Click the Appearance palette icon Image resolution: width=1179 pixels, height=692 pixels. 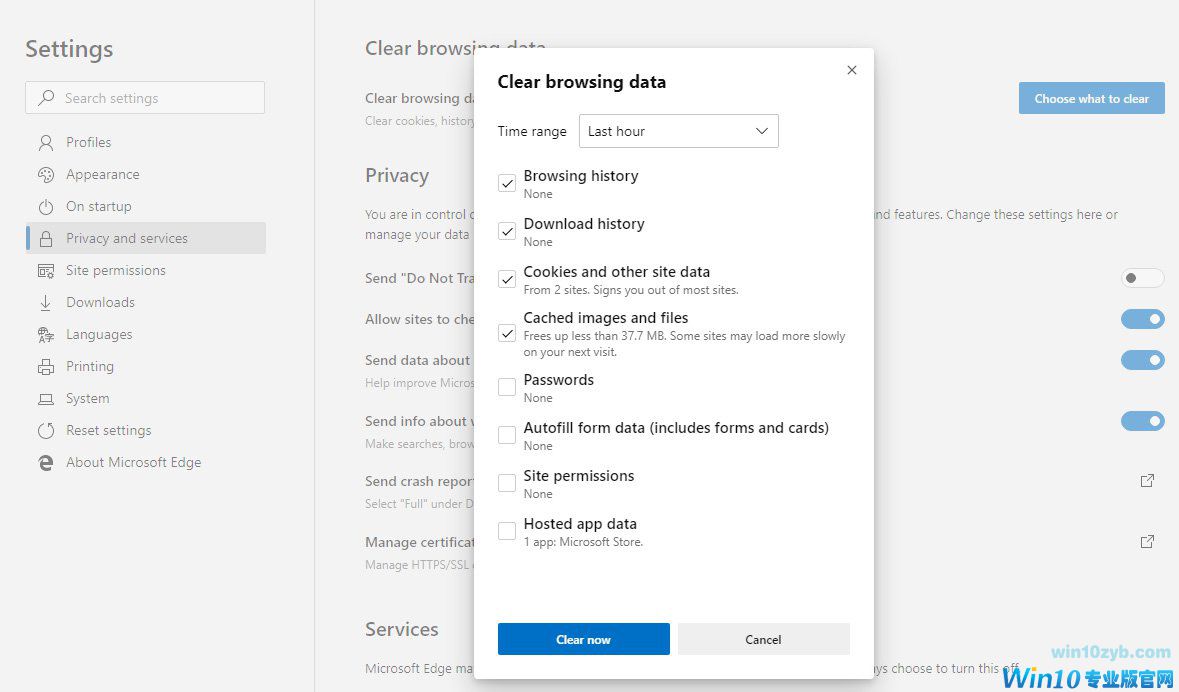pyautogui.click(x=45, y=174)
